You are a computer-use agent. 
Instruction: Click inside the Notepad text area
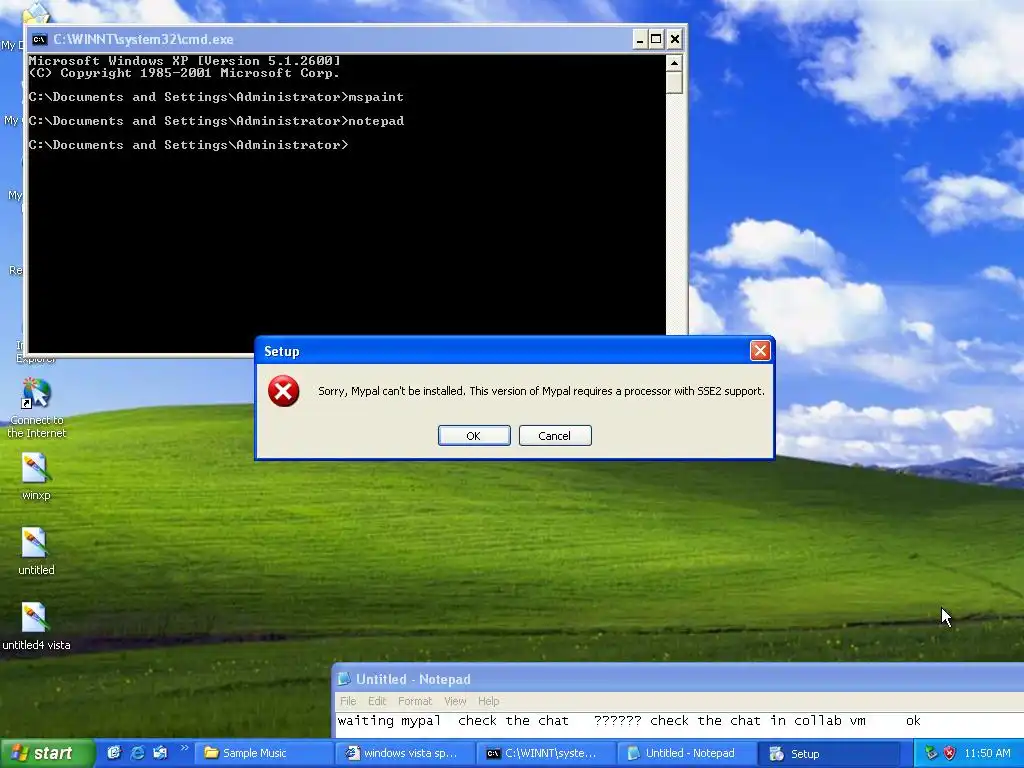(x=679, y=724)
